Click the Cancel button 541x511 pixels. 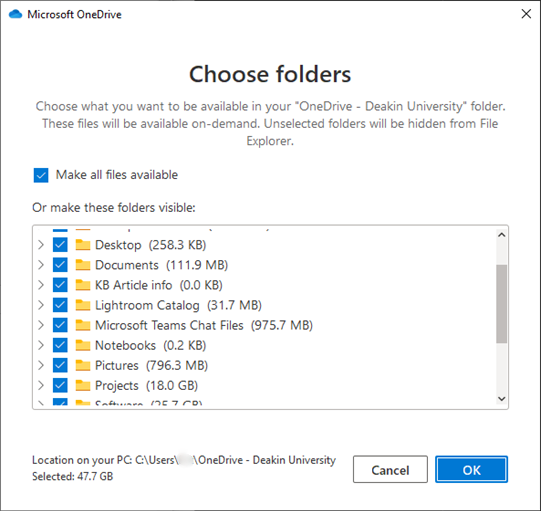coord(390,469)
